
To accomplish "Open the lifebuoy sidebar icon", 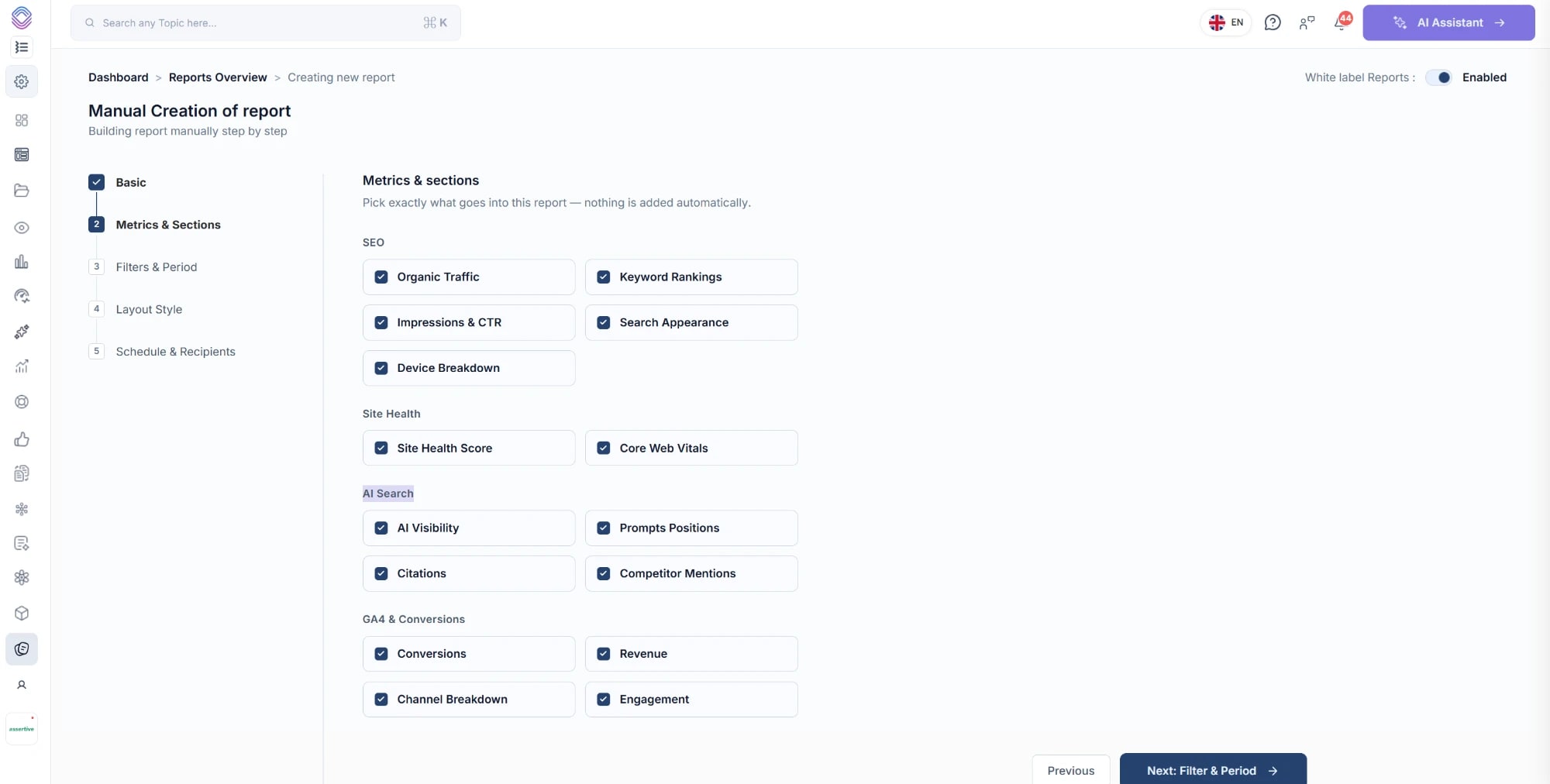I will click(22, 402).
